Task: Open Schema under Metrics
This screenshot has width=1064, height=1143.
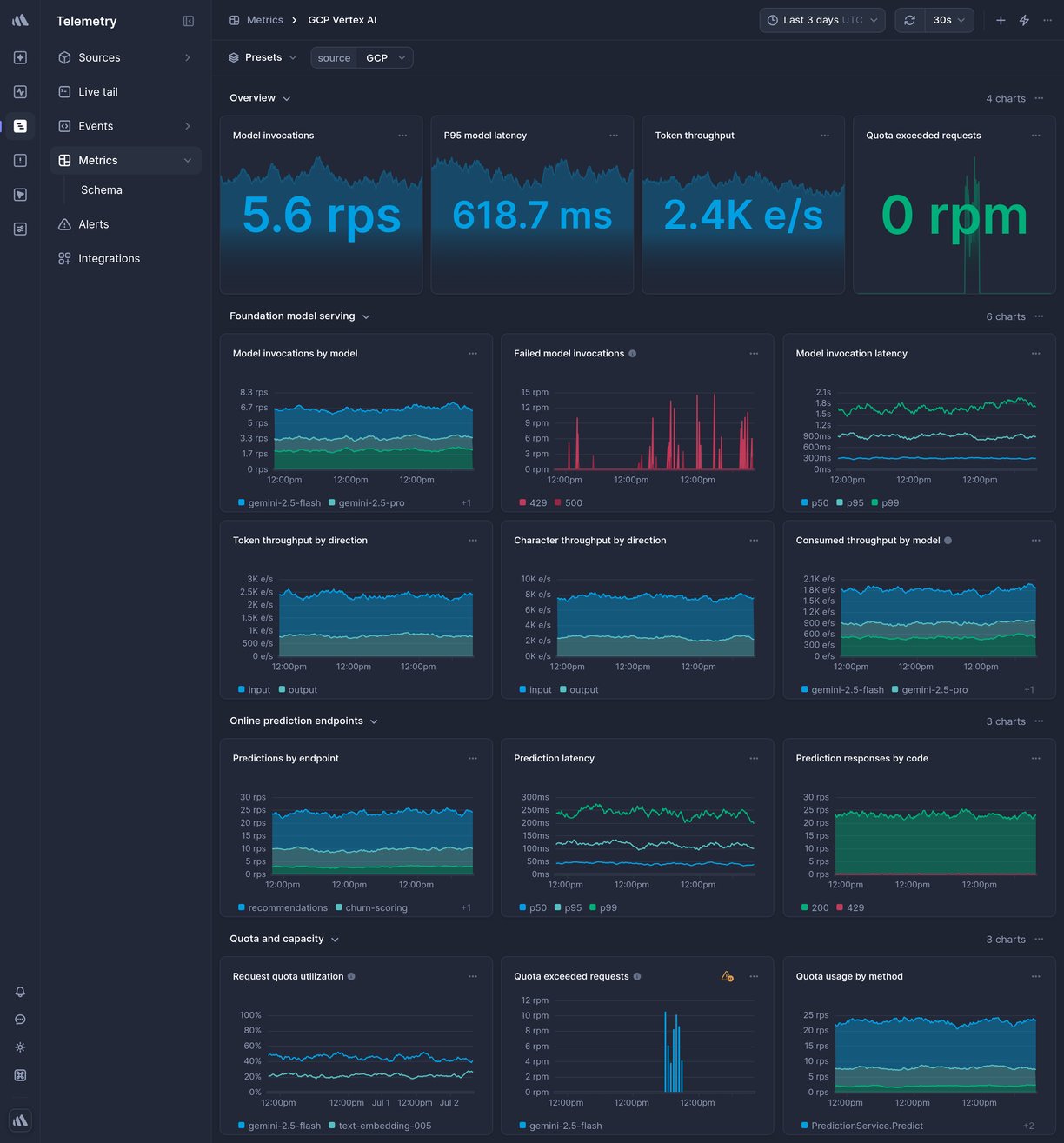Action: click(x=102, y=190)
